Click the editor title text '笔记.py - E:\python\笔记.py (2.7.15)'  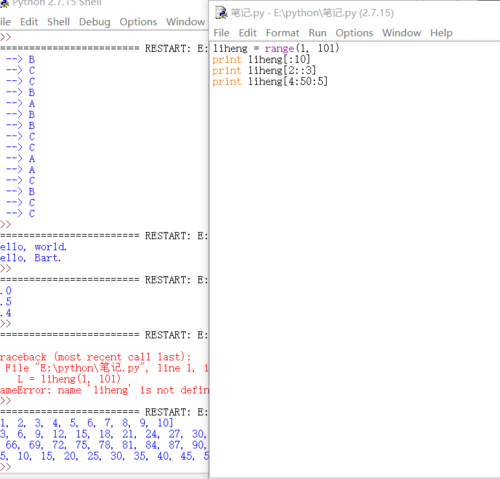pos(312,13)
